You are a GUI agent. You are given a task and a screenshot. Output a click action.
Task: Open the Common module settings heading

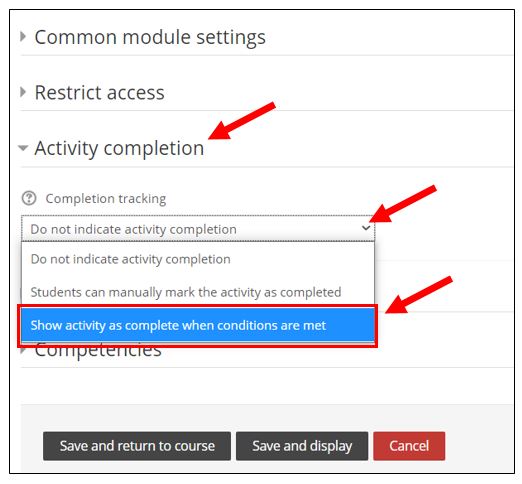pyautogui.click(x=150, y=37)
